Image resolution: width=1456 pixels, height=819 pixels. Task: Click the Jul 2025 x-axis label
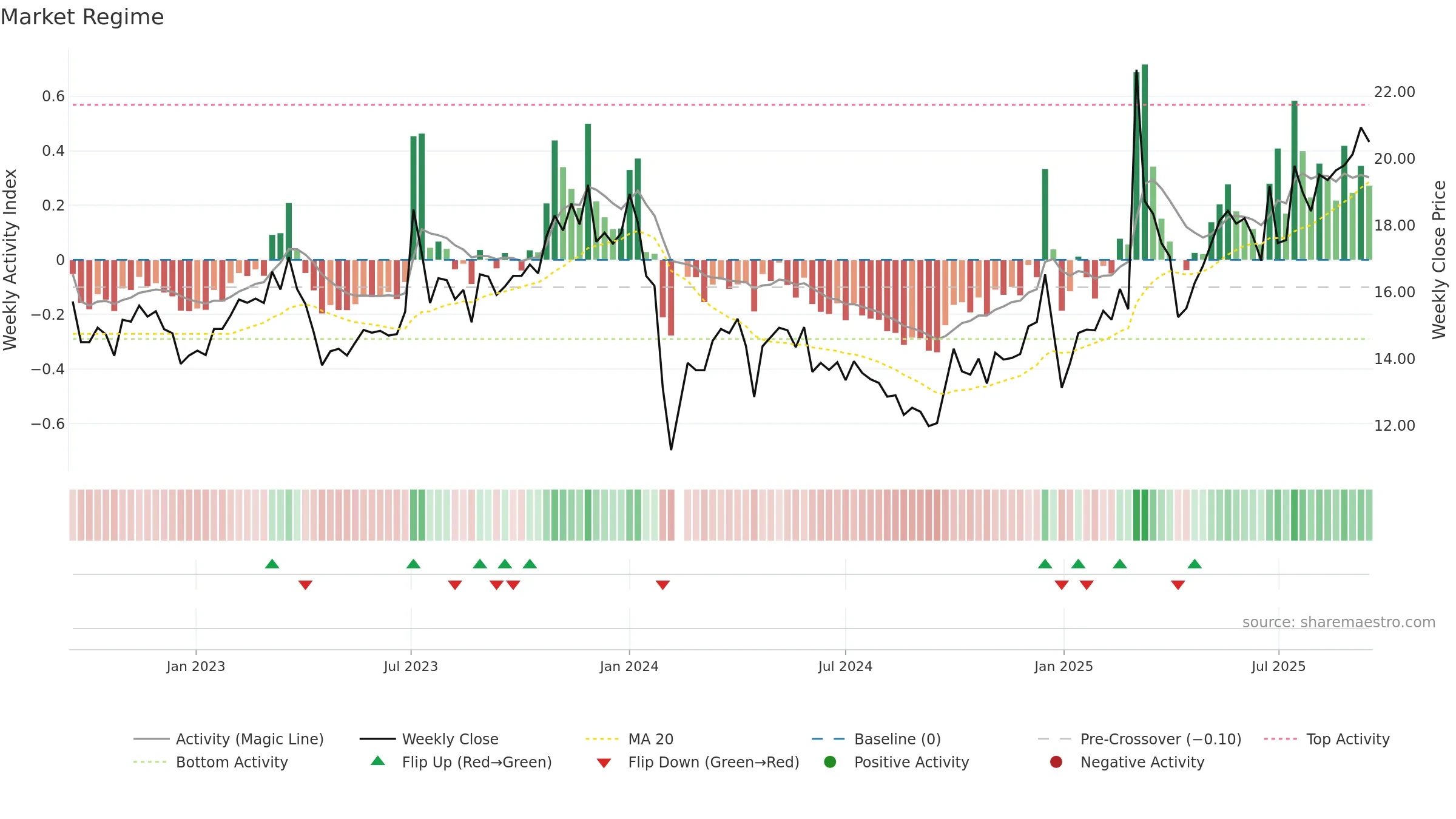(x=1278, y=667)
